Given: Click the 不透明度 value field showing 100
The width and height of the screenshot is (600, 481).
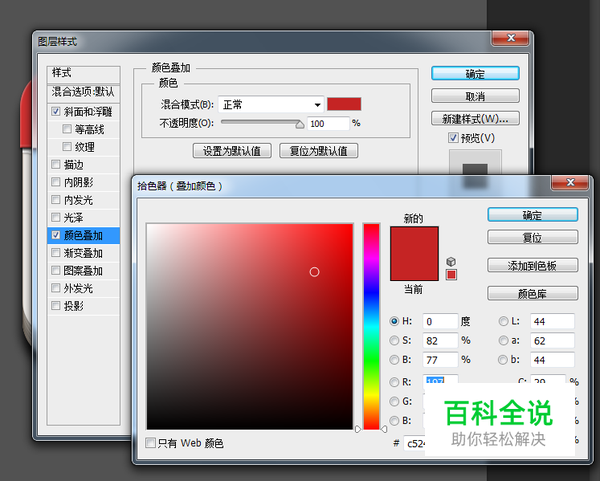Looking at the screenshot, I should (x=328, y=124).
